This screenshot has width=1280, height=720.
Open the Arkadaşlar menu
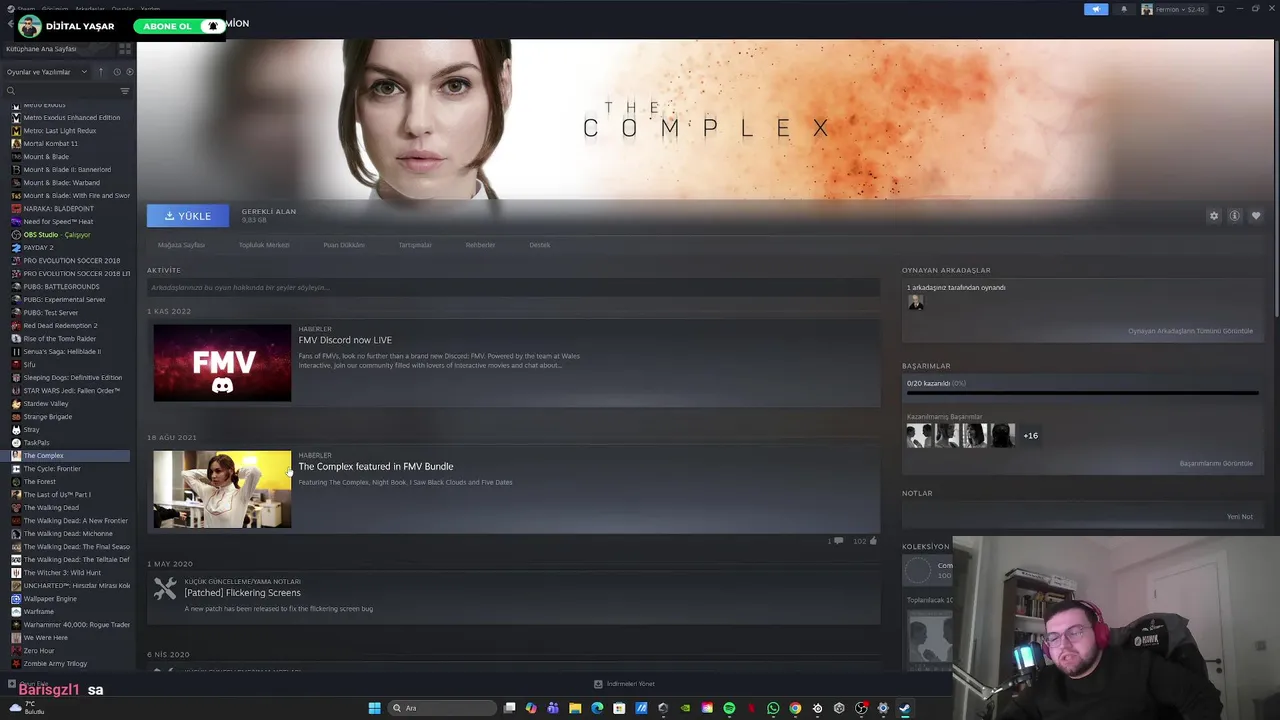[x=89, y=9]
